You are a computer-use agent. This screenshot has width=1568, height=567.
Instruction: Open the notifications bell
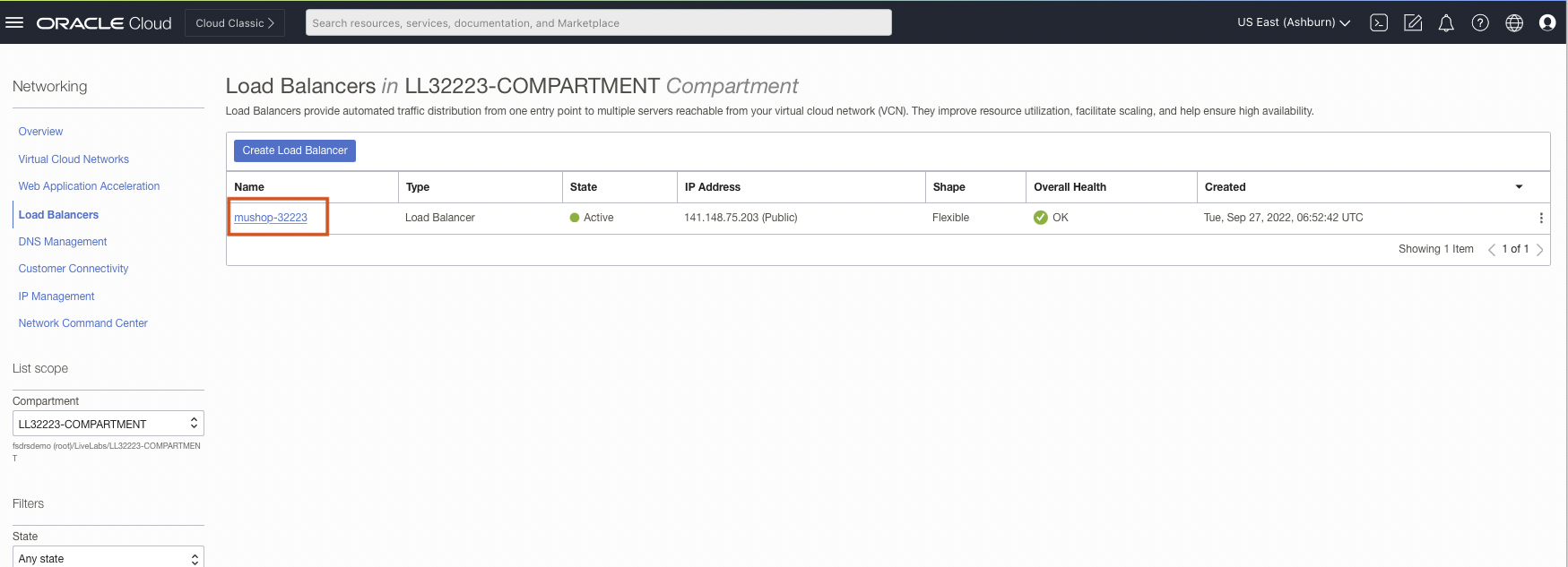tap(1446, 23)
